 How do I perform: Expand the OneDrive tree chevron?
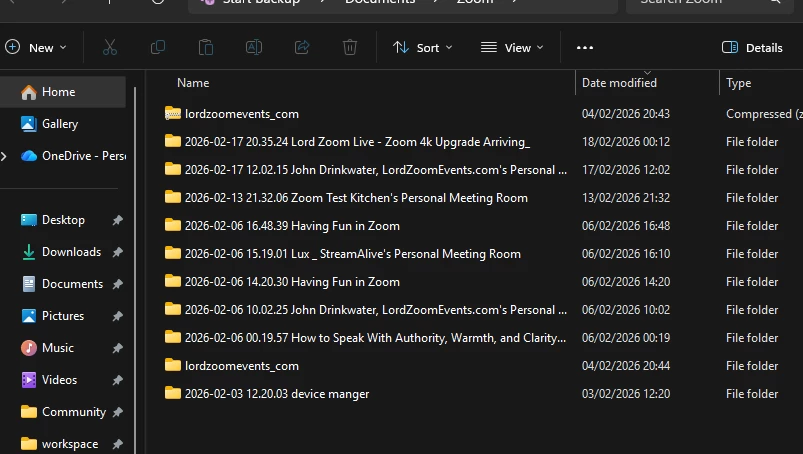coord(4,156)
